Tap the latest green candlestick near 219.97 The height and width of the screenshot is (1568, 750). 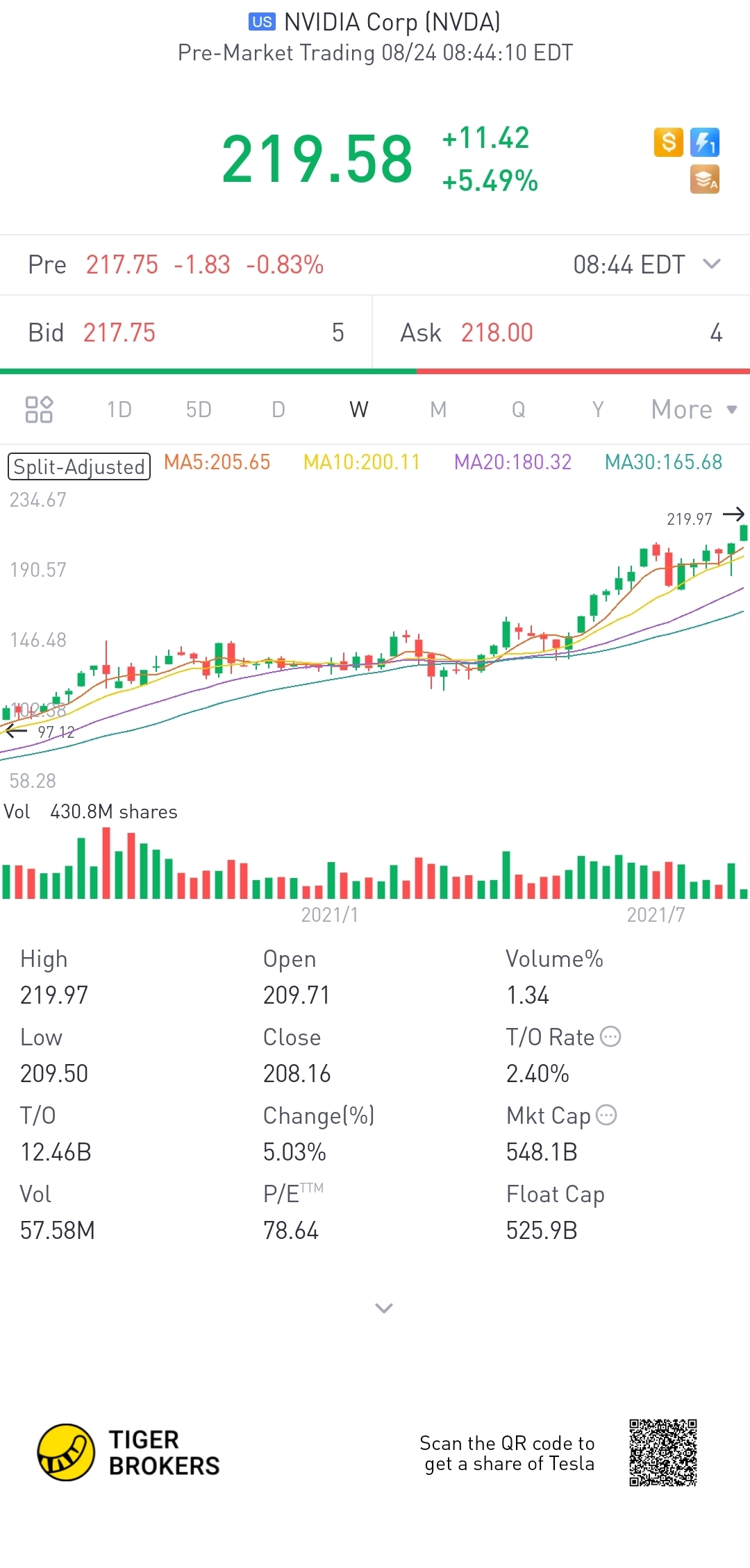click(x=744, y=533)
